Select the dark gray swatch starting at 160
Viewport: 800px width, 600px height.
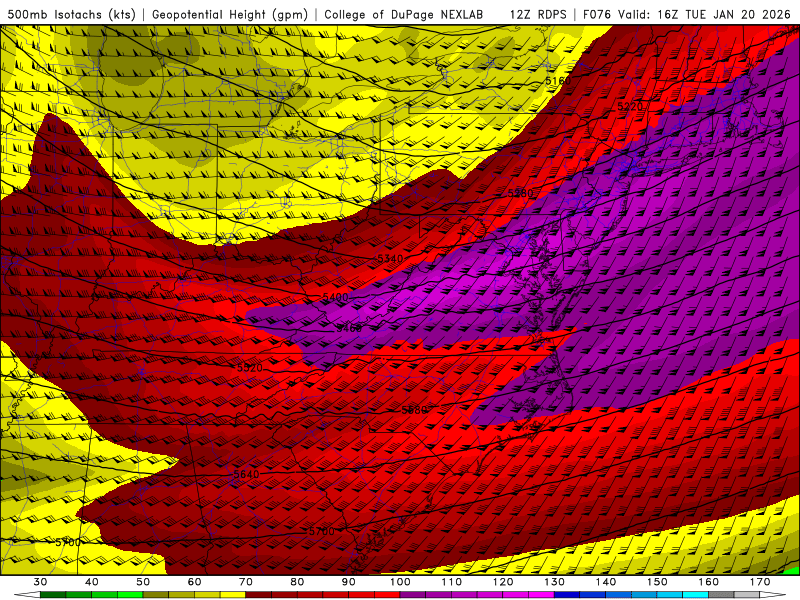tap(721, 595)
